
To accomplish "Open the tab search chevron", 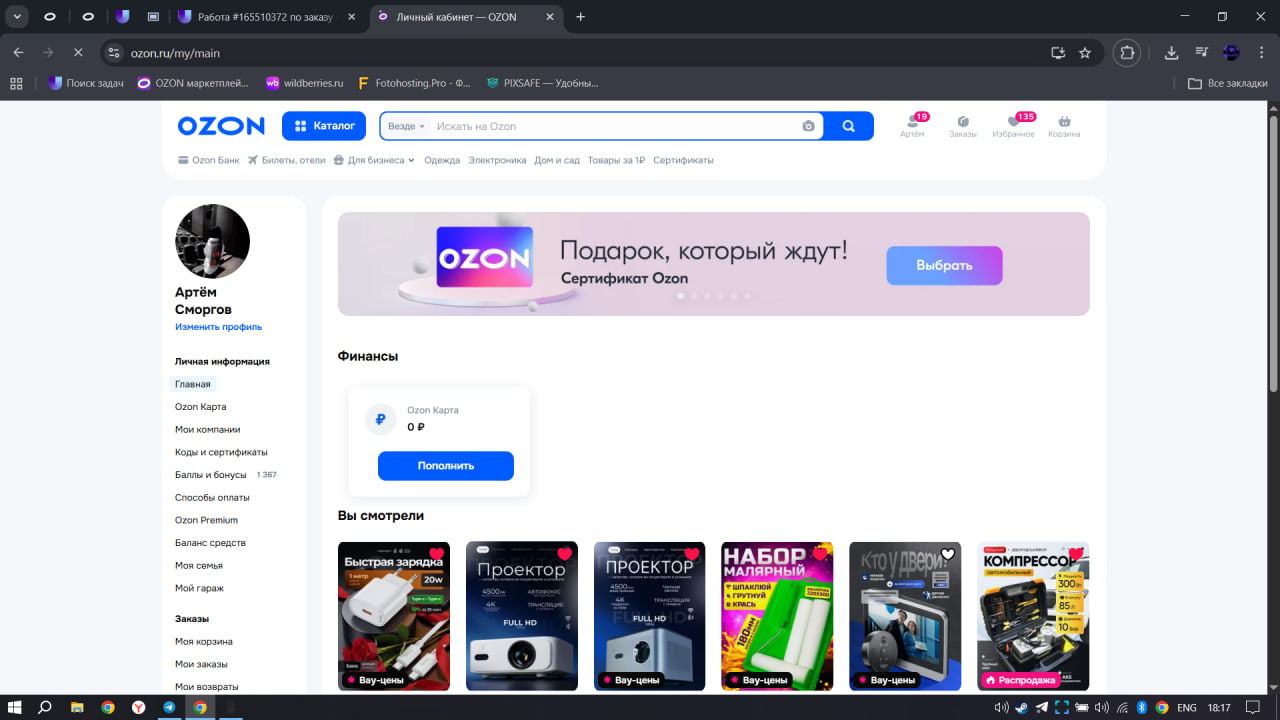I will tap(17, 17).
